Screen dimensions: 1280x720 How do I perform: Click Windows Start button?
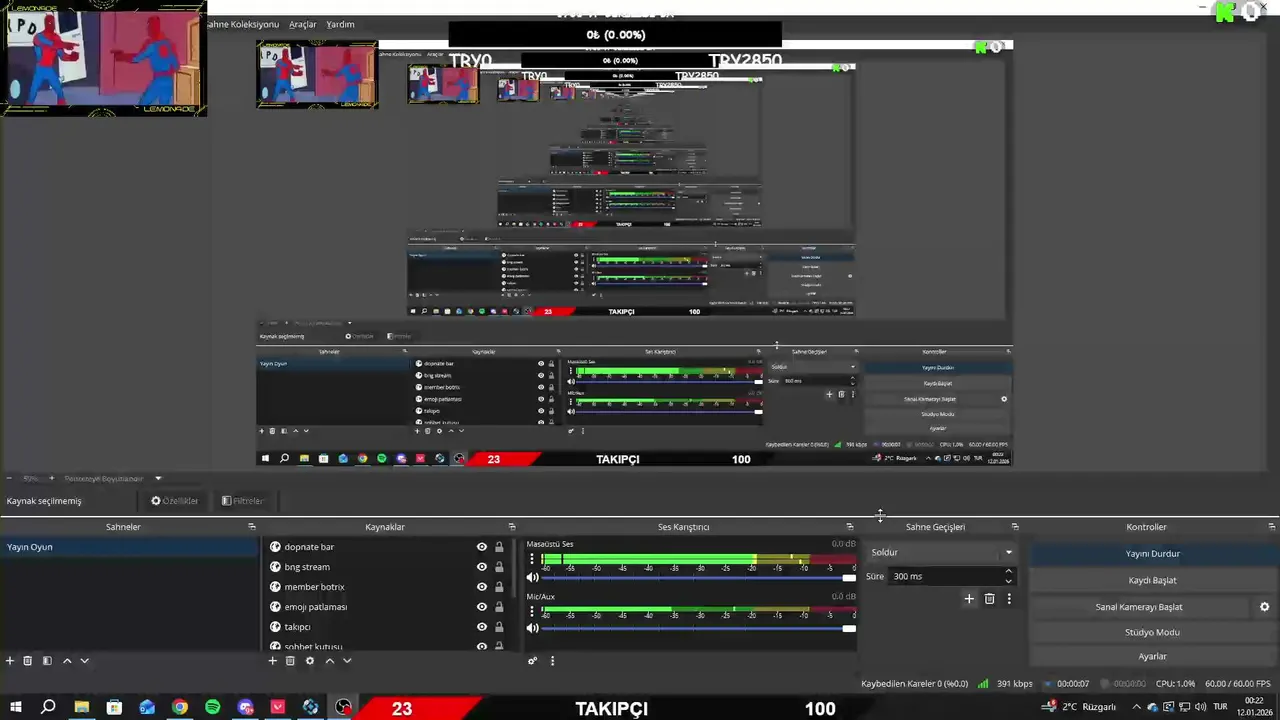point(16,707)
